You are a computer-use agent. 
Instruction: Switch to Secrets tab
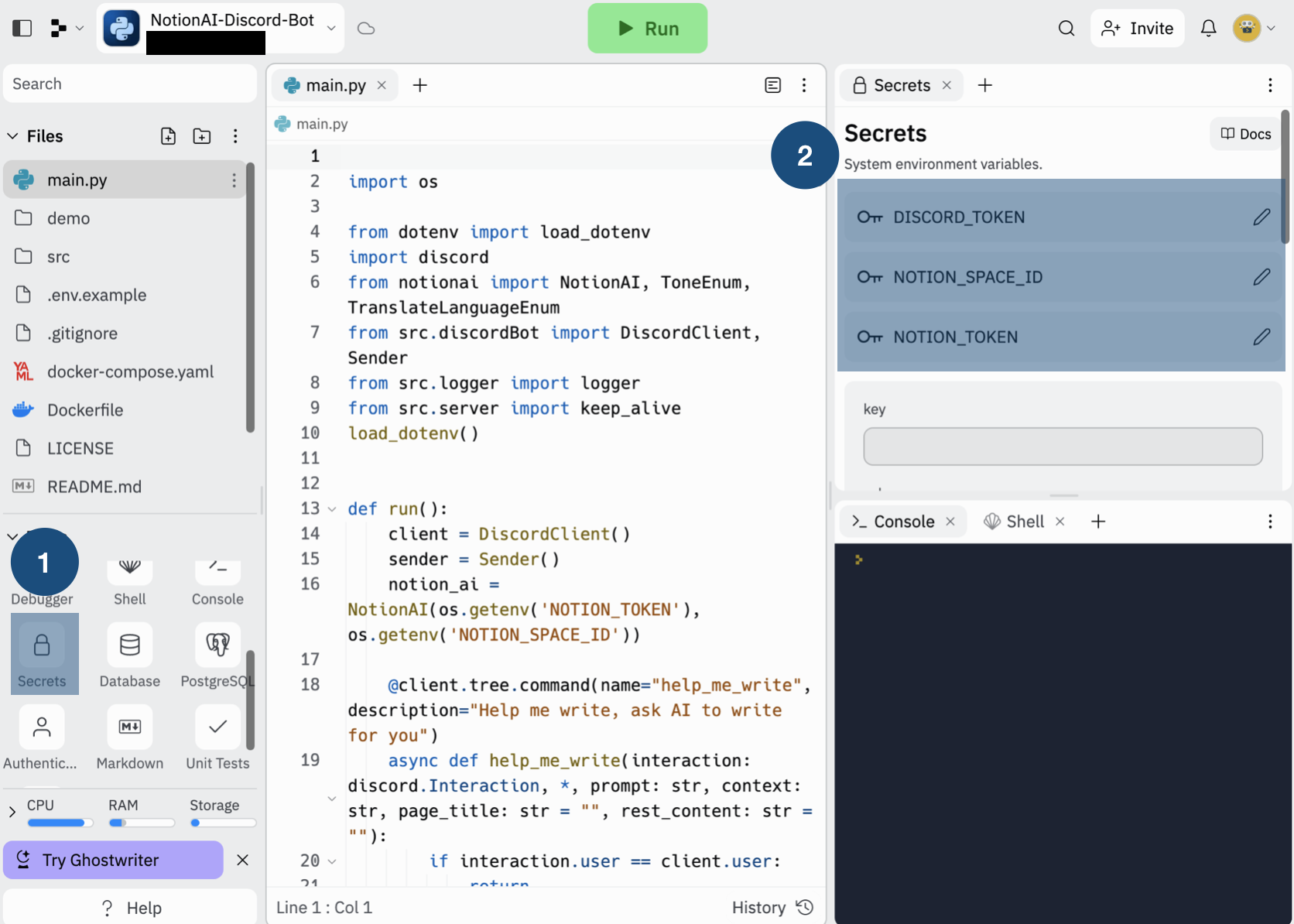click(901, 85)
